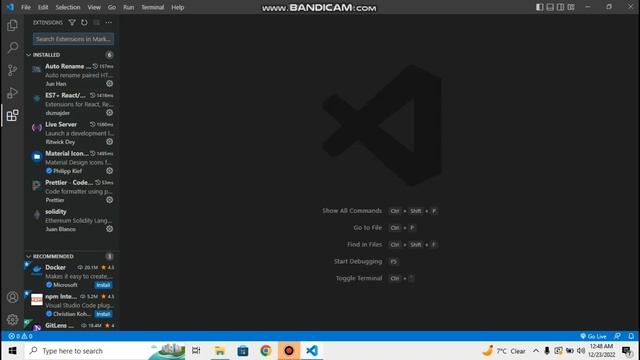Open the Selection menu
640x360 pixels.
pyautogui.click(x=68, y=7)
